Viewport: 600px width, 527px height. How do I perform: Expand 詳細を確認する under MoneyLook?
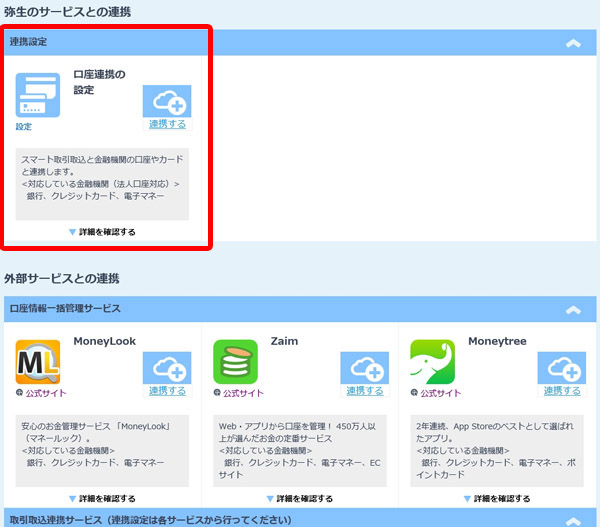102,499
